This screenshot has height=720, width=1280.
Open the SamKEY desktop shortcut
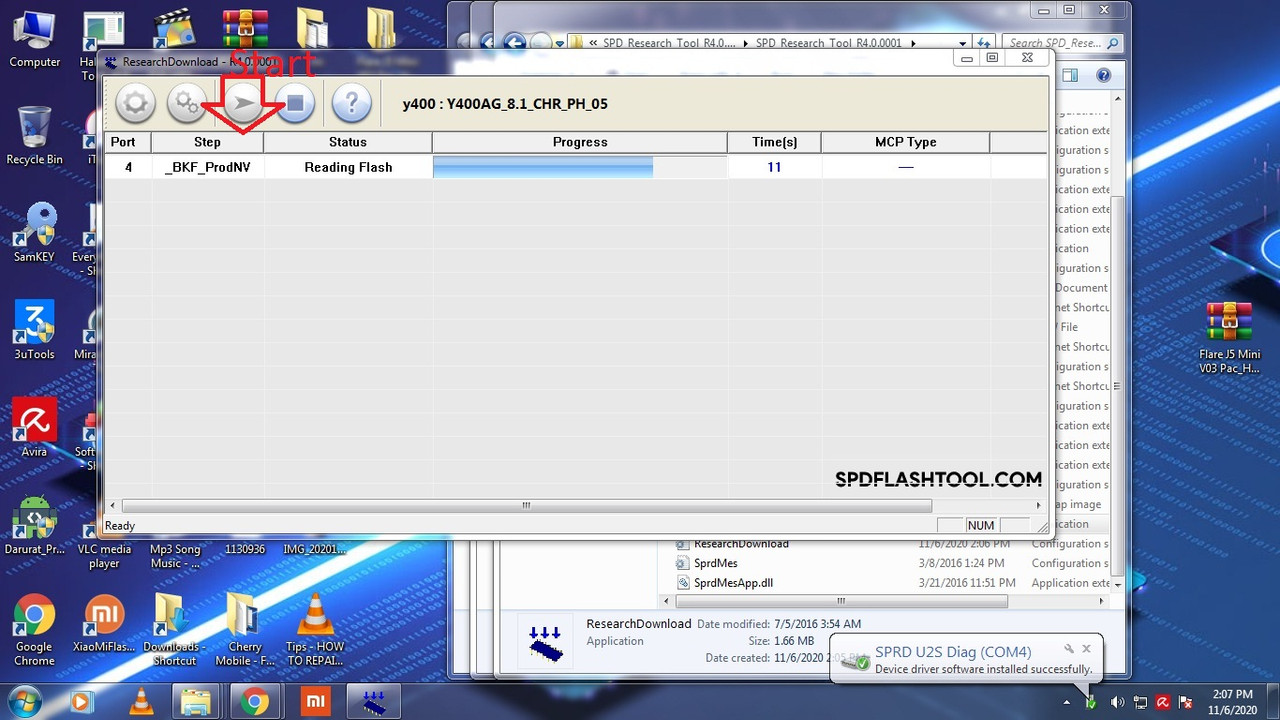coord(35,233)
